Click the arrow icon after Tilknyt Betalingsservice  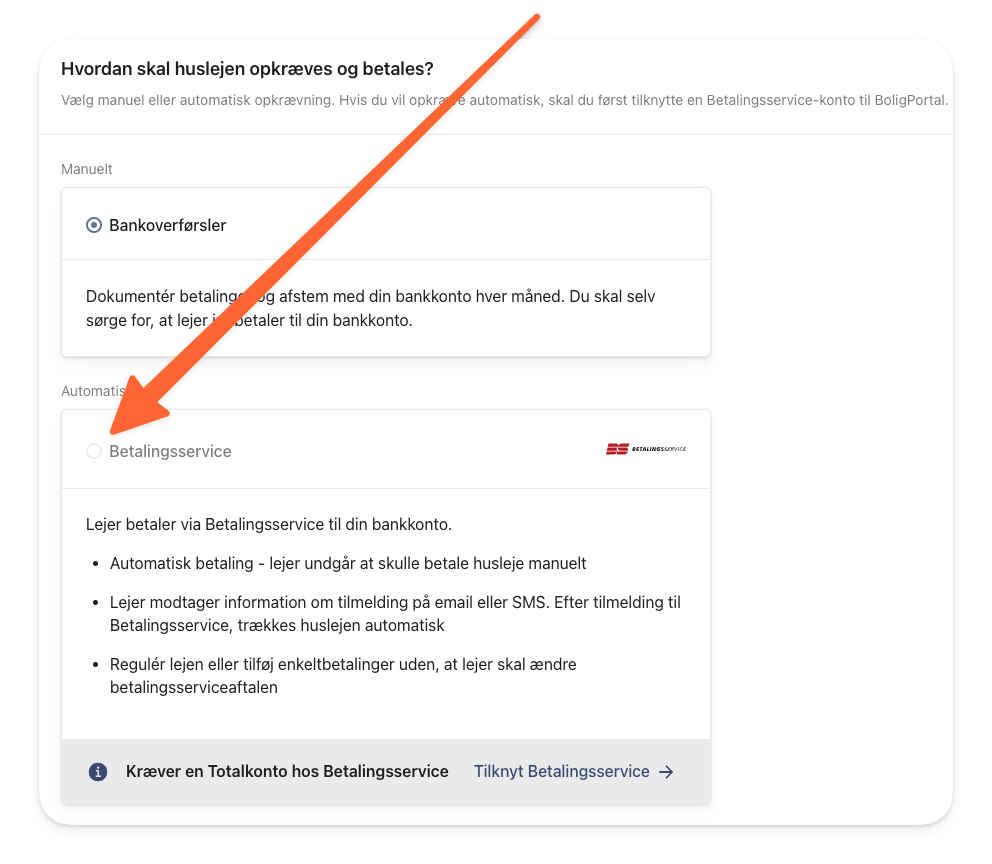[x=666, y=772]
